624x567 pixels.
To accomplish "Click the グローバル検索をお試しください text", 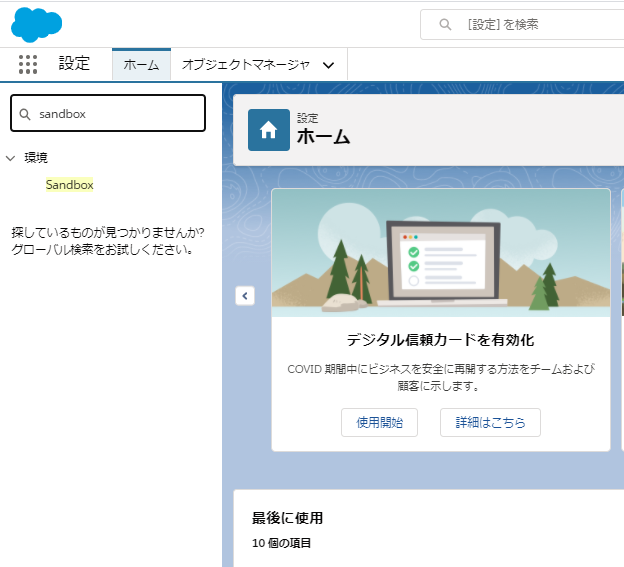I will pos(103,250).
